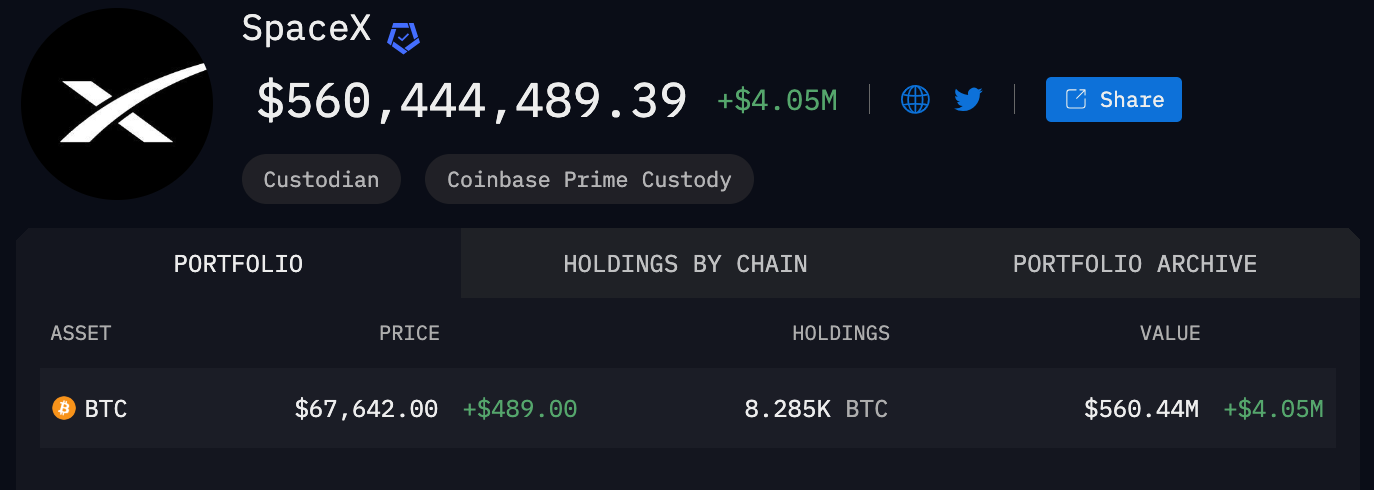The height and width of the screenshot is (490, 1374).
Task: Open the website globe icon
Action: coord(915,100)
